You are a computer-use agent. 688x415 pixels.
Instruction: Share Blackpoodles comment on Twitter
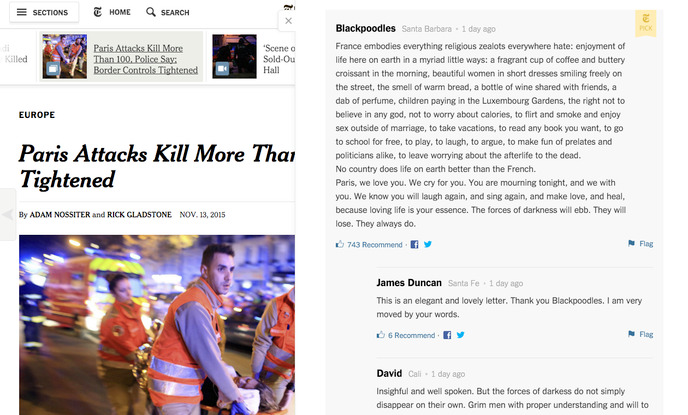click(427, 244)
